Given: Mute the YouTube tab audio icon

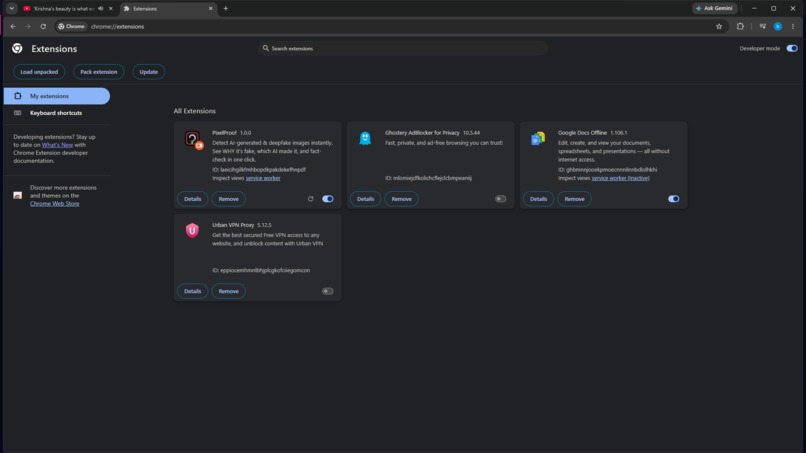Looking at the screenshot, I should click(101, 9).
